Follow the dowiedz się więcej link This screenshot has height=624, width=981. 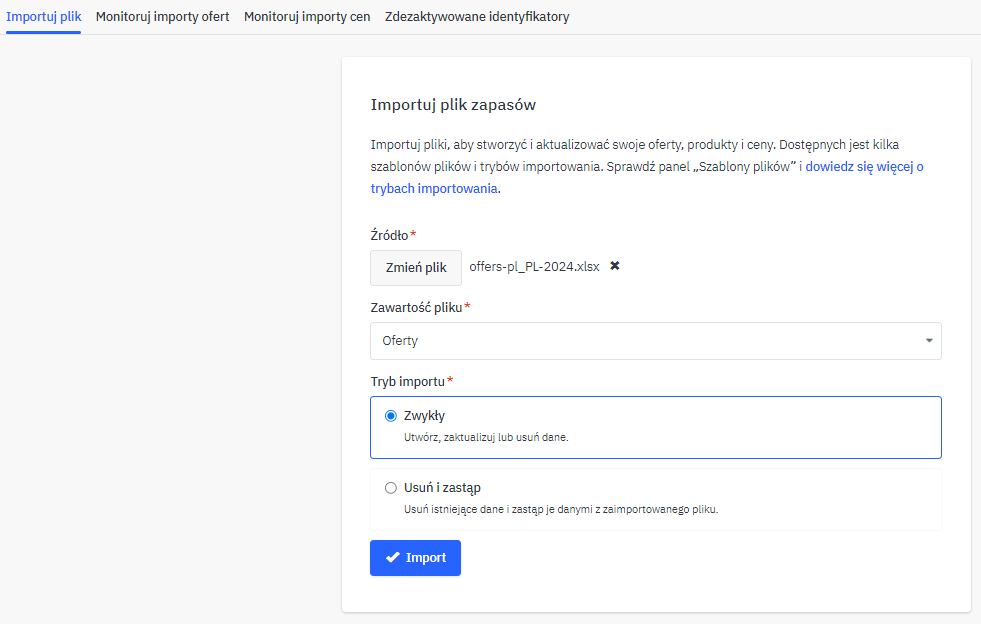[864, 167]
